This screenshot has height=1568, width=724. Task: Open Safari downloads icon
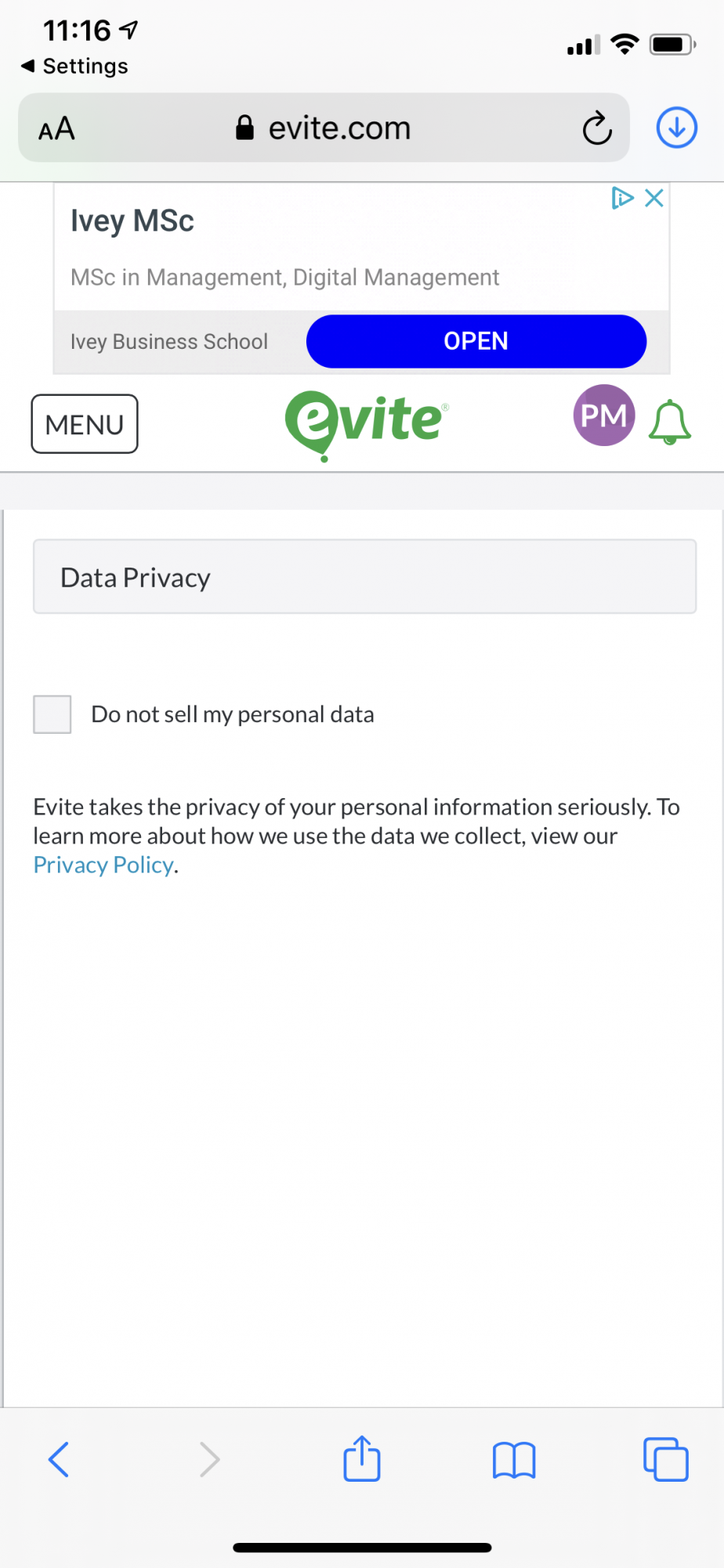(x=677, y=127)
